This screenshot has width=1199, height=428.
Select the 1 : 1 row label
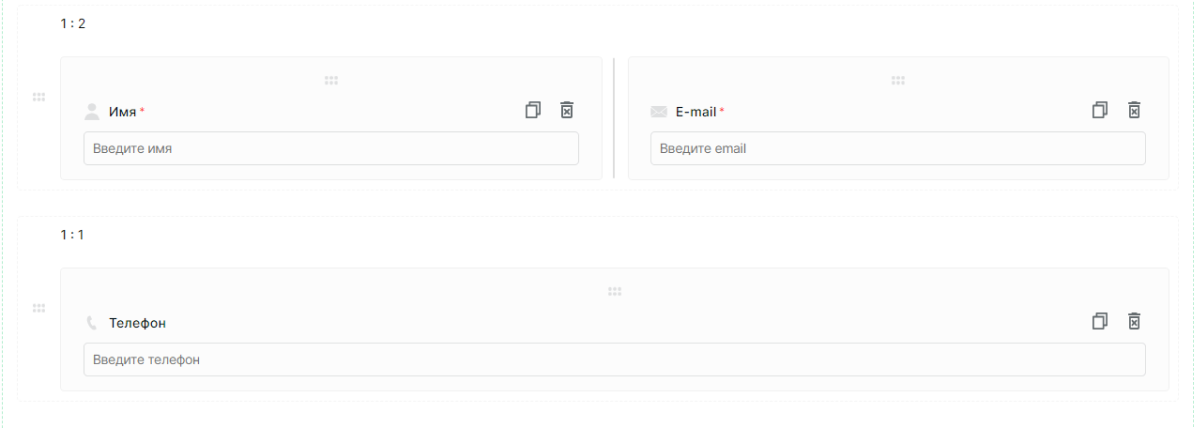(x=73, y=235)
